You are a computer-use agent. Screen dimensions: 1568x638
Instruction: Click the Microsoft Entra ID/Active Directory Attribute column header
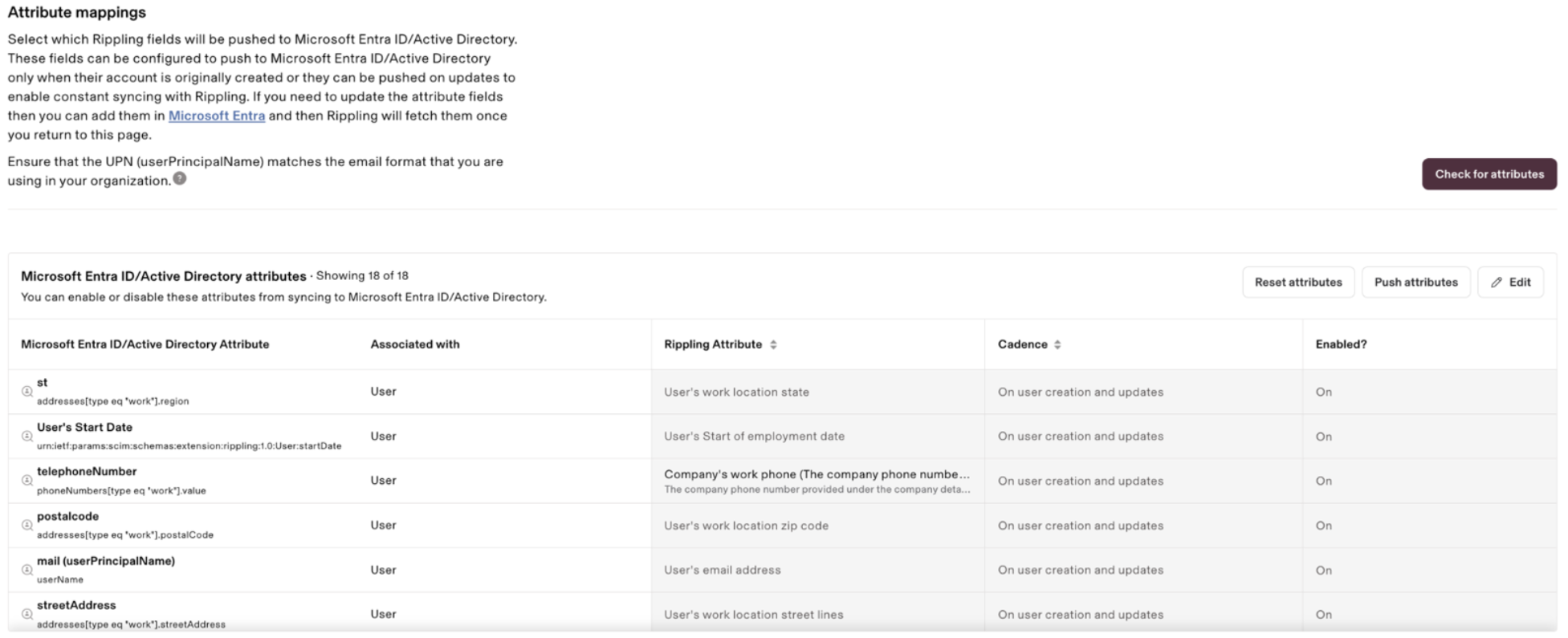145,344
